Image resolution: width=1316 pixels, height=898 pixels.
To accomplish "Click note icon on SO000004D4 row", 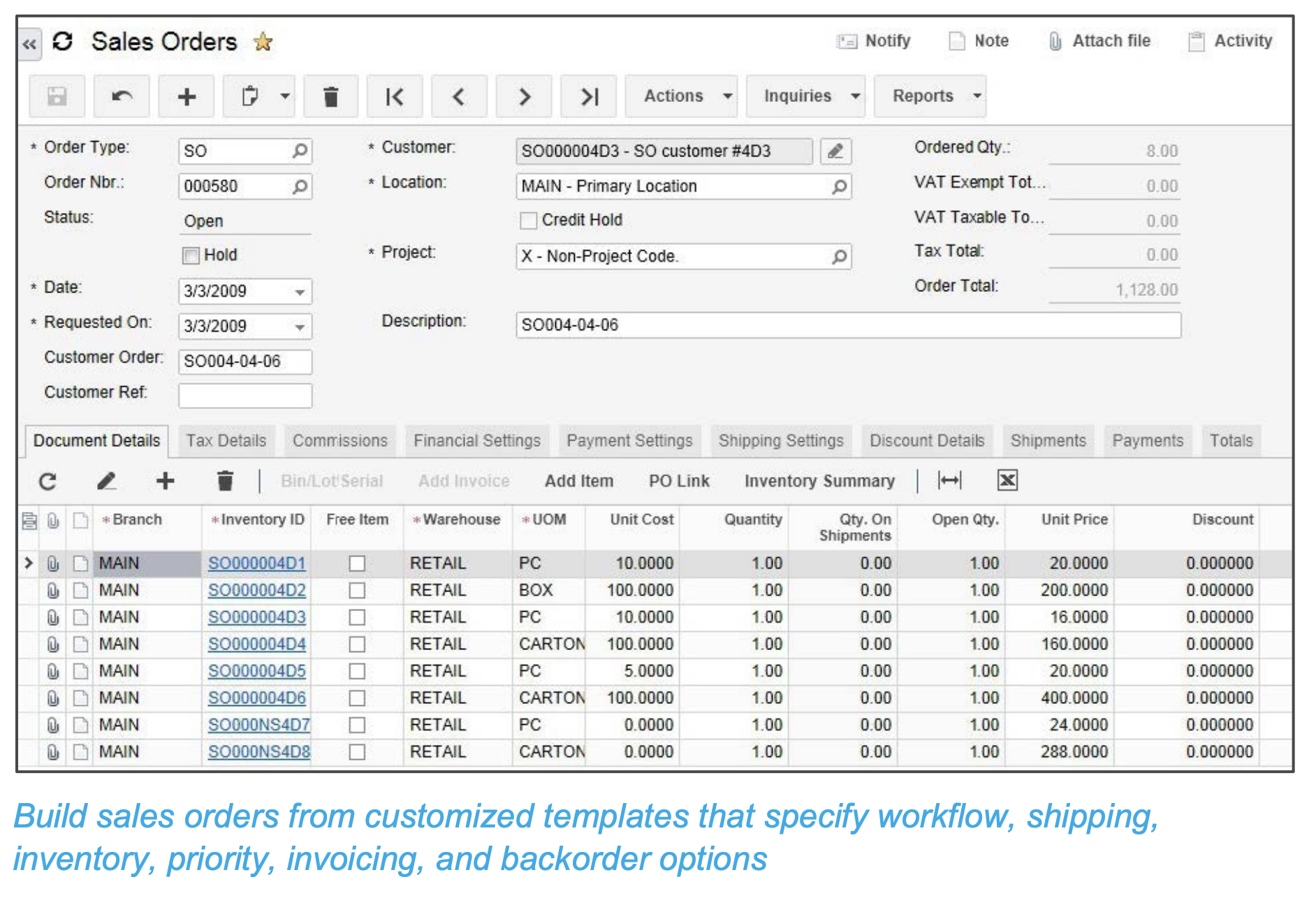I will click(x=81, y=645).
